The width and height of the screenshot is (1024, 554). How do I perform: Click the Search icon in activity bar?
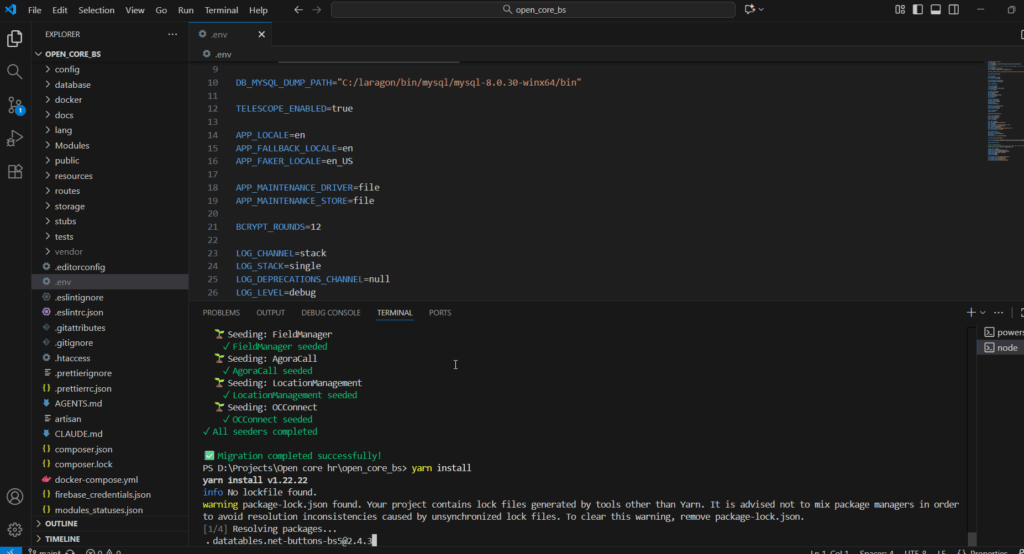15,72
